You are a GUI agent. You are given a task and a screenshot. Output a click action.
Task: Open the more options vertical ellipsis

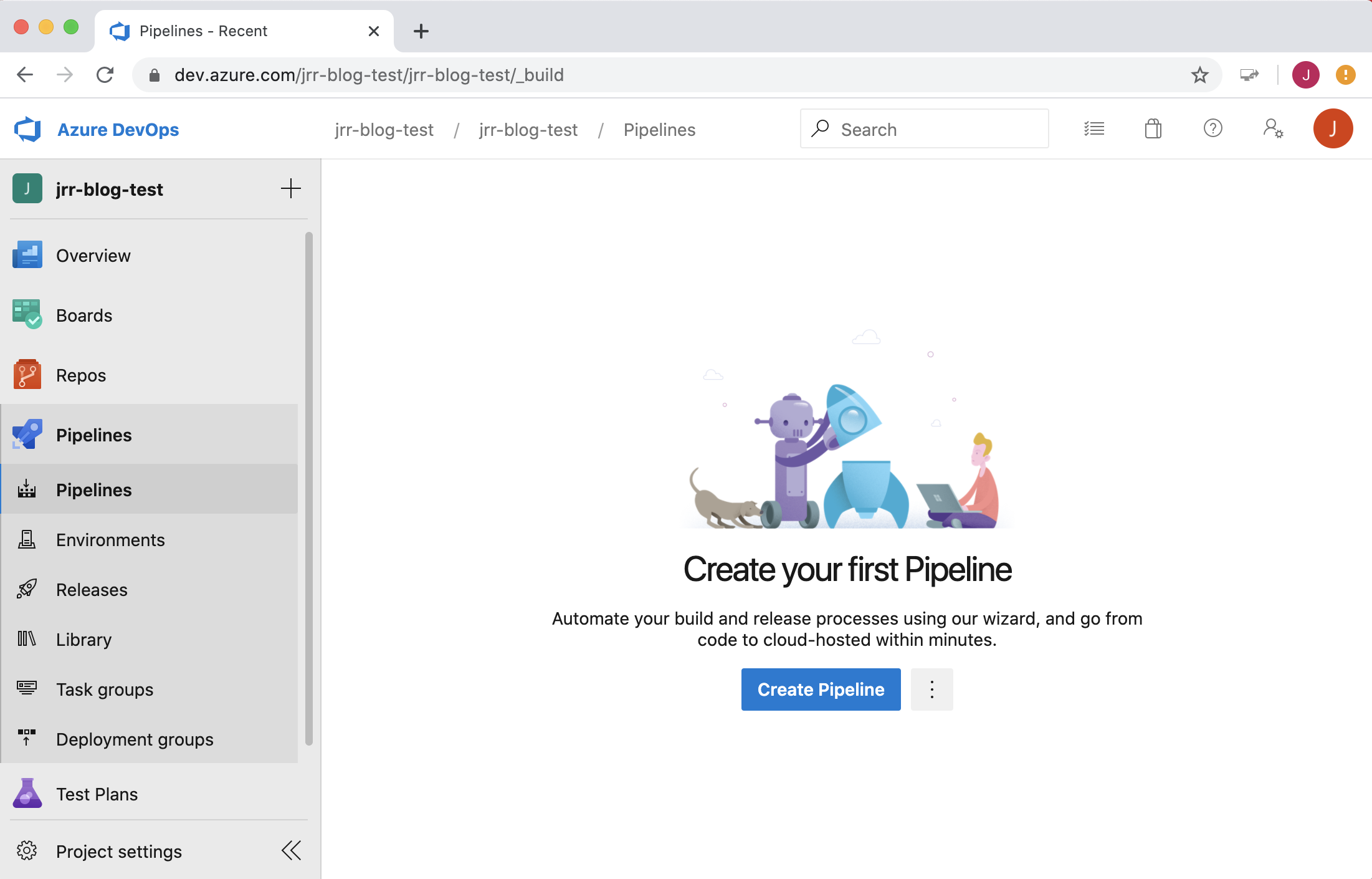click(931, 689)
